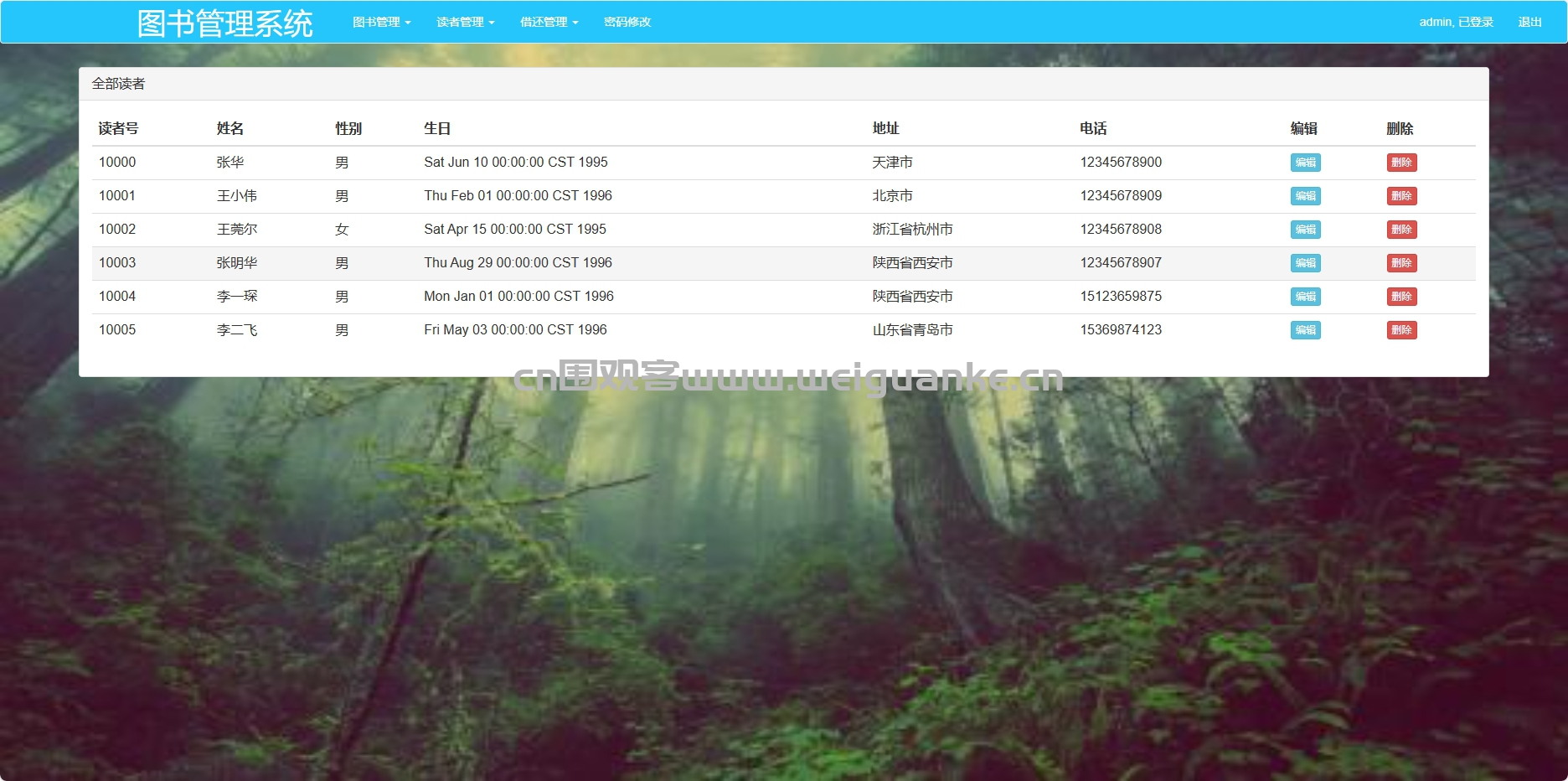This screenshot has height=781, width=1568.
Task: Delete reader 10005 李二飞
Action: pos(1402,330)
